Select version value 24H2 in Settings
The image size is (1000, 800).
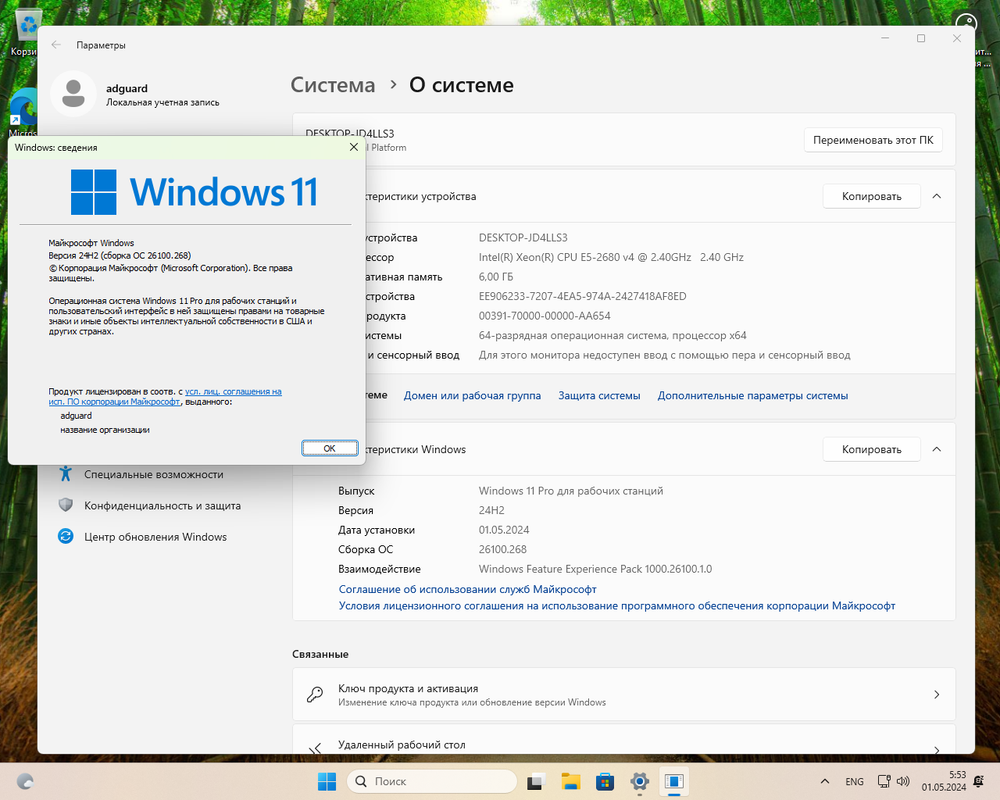tap(492, 510)
